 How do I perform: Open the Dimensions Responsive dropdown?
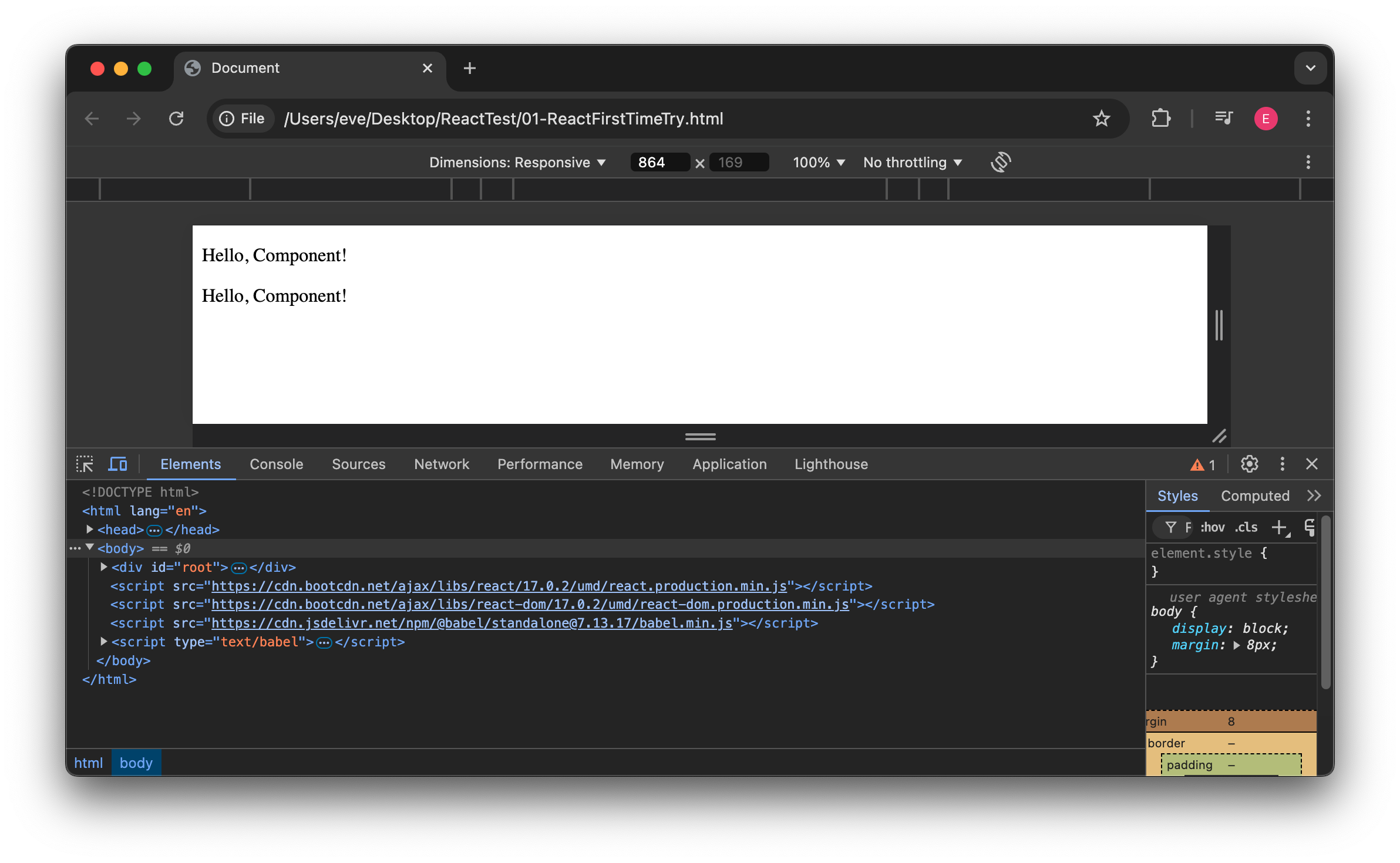pos(517,162)
